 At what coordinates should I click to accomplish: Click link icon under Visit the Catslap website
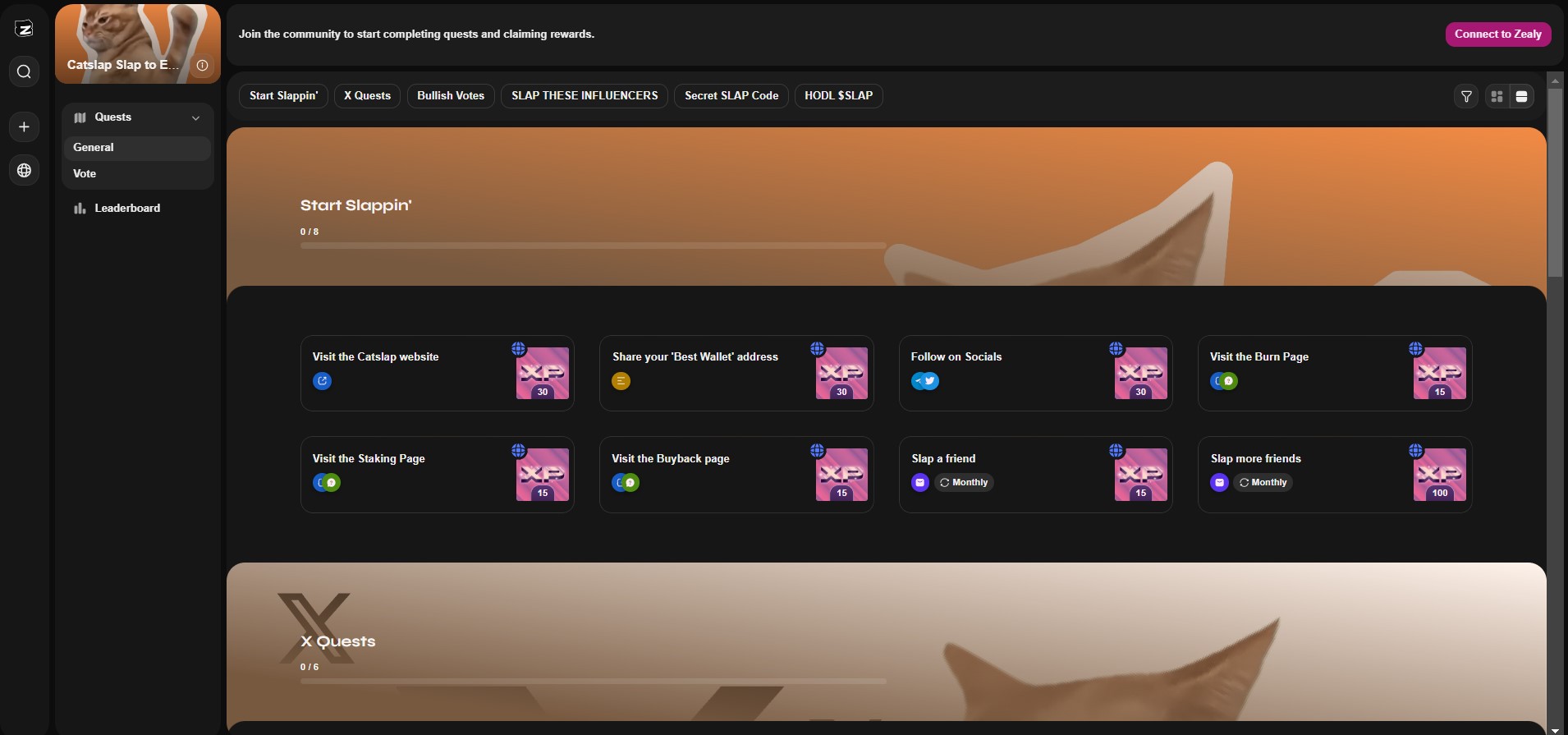322,381
